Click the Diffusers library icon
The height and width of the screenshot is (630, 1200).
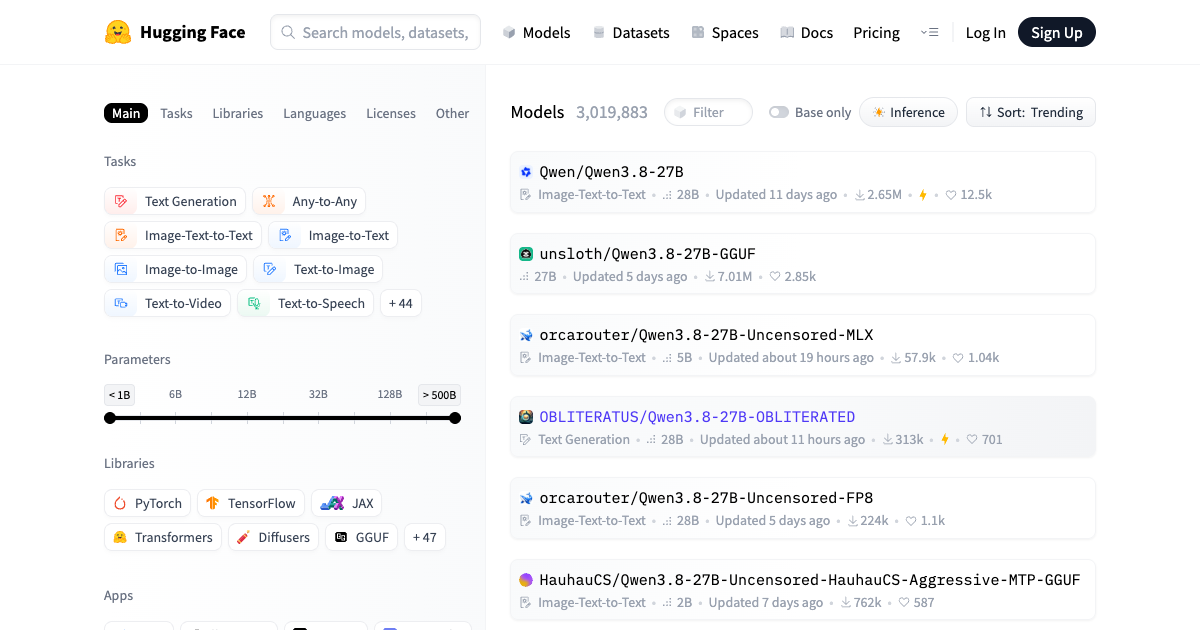(243, 537)
